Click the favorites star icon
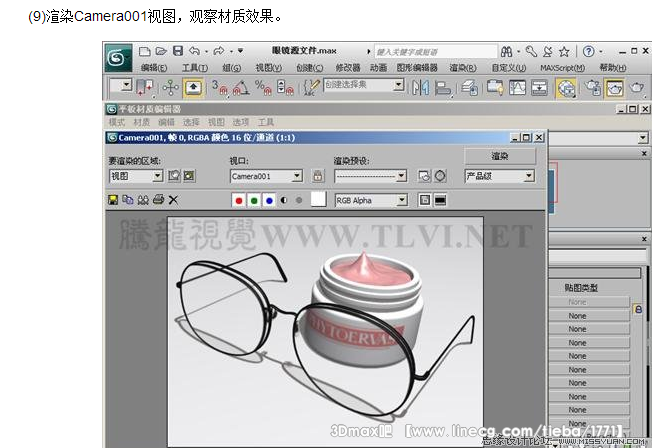The height and width of the screenshot is (448, 652). [x=564, y=52]
